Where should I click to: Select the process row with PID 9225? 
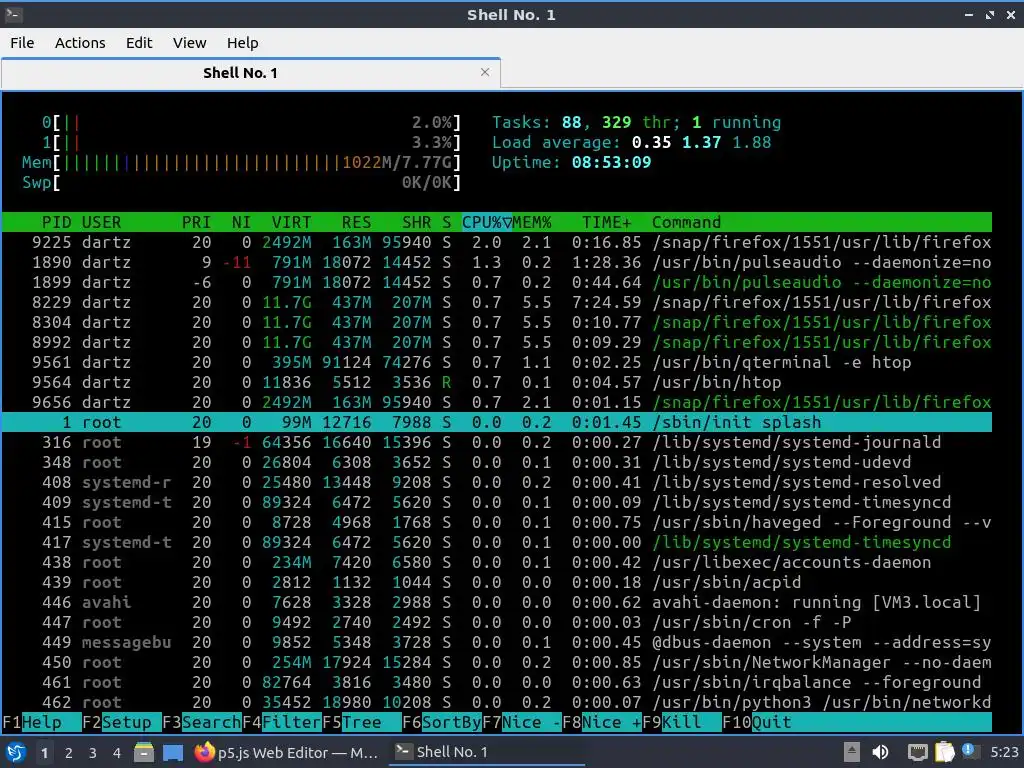tap(496, 242)
